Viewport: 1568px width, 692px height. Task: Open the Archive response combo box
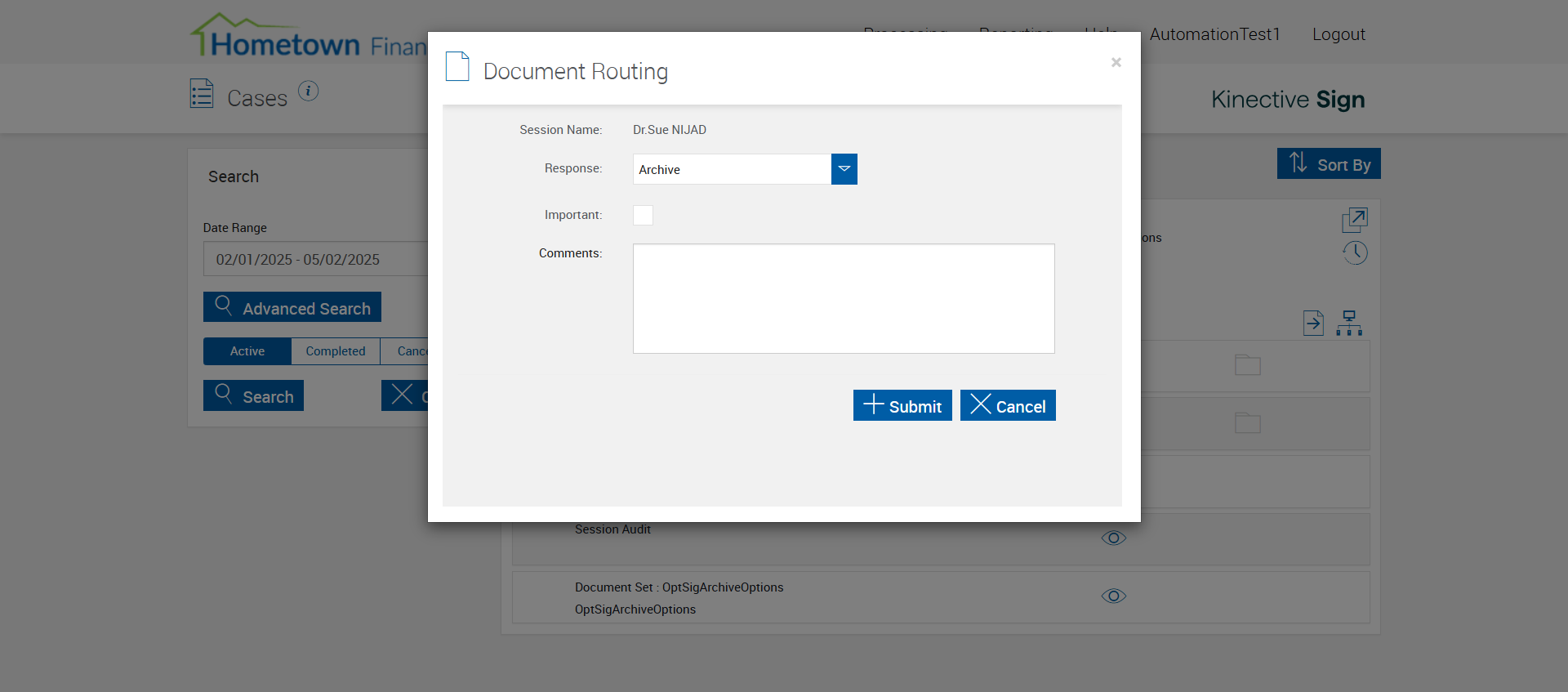tap(732, 169)
